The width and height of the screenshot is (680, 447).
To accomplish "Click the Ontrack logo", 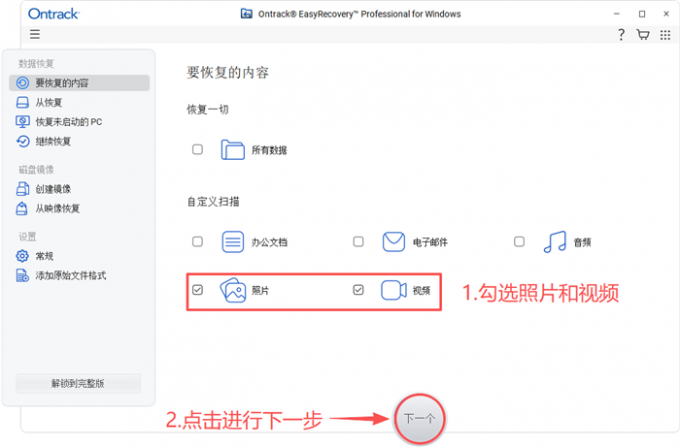I will (x=53, y=14).
